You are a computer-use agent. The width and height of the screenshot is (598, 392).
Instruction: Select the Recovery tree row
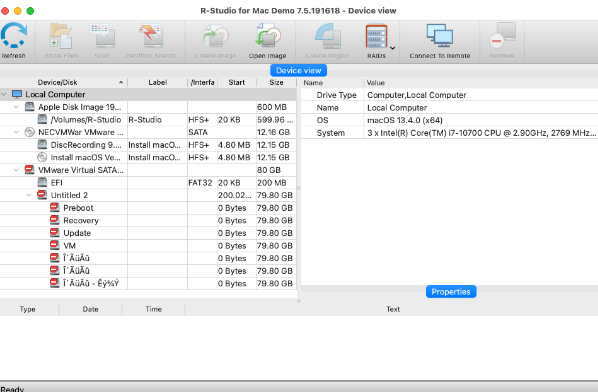[148, 220]
